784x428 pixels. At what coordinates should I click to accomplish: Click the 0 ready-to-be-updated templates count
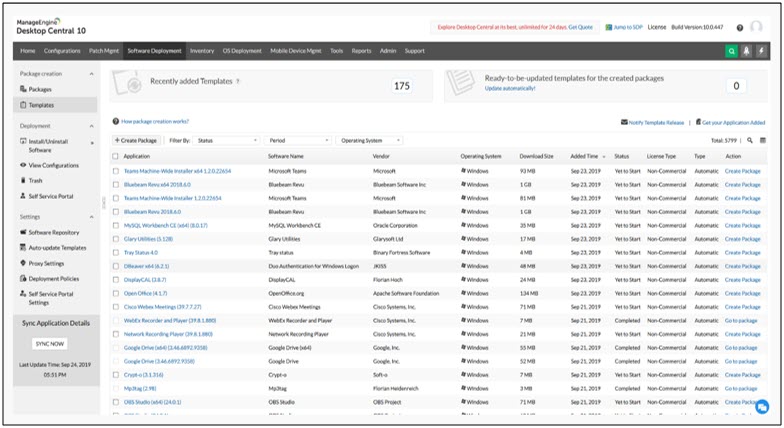[736, 86]
